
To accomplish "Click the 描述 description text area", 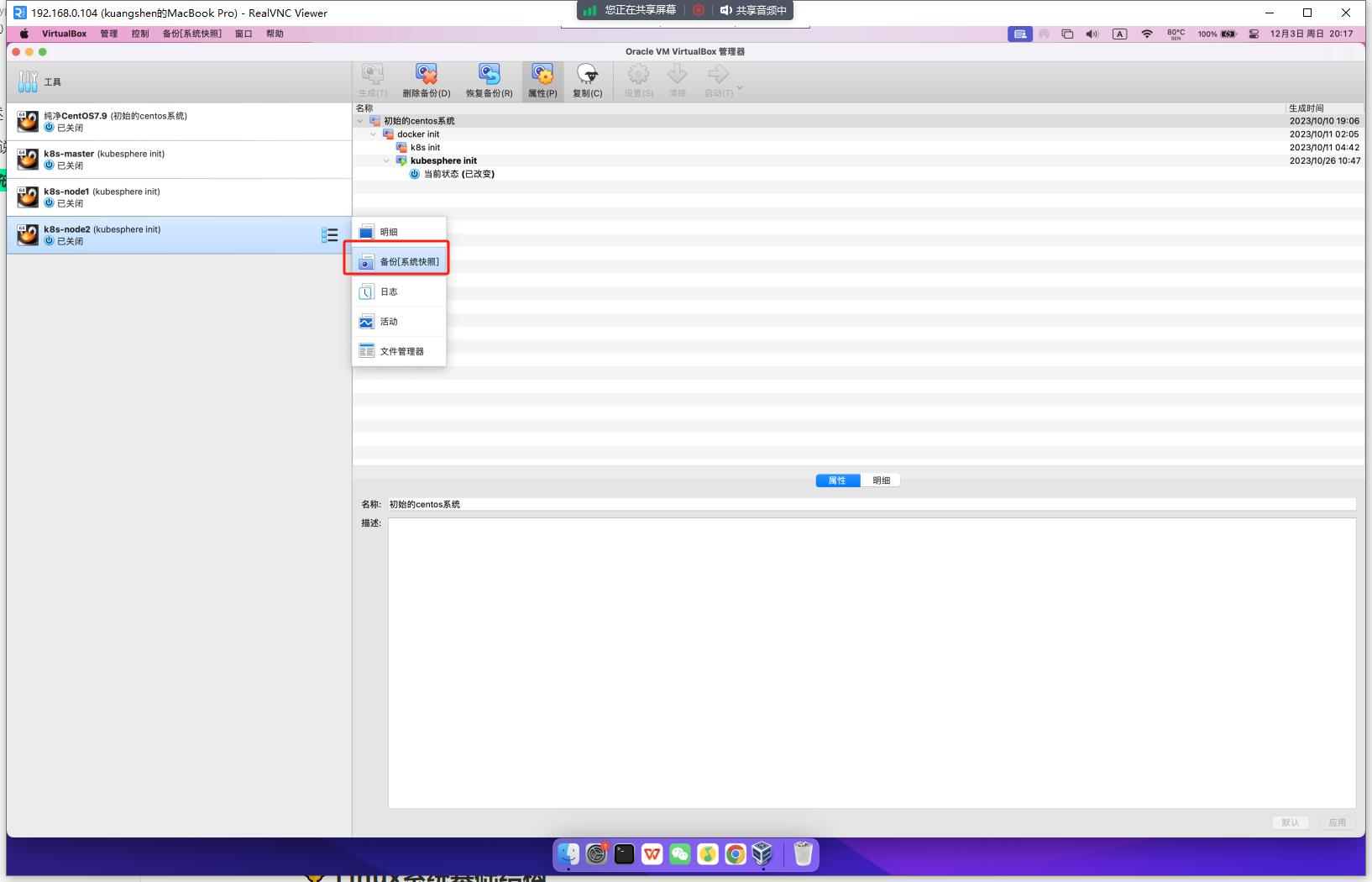I will pos(872,664).
